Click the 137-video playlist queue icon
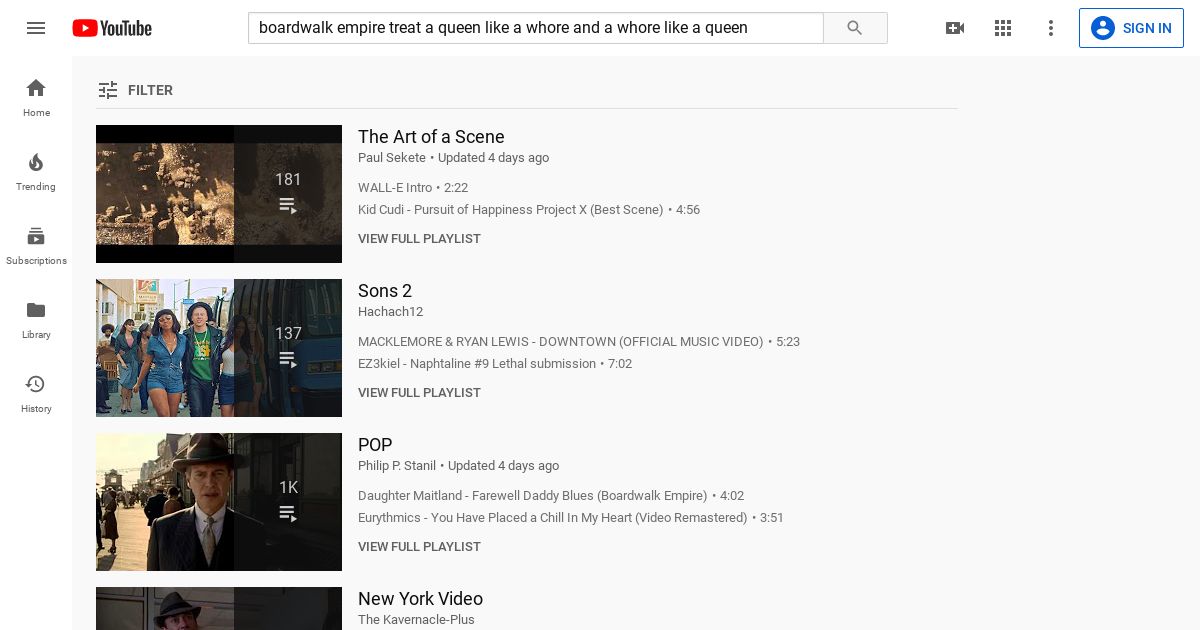Image resolution: width=1200 pixels, height=630 pixels. [288, 359]
